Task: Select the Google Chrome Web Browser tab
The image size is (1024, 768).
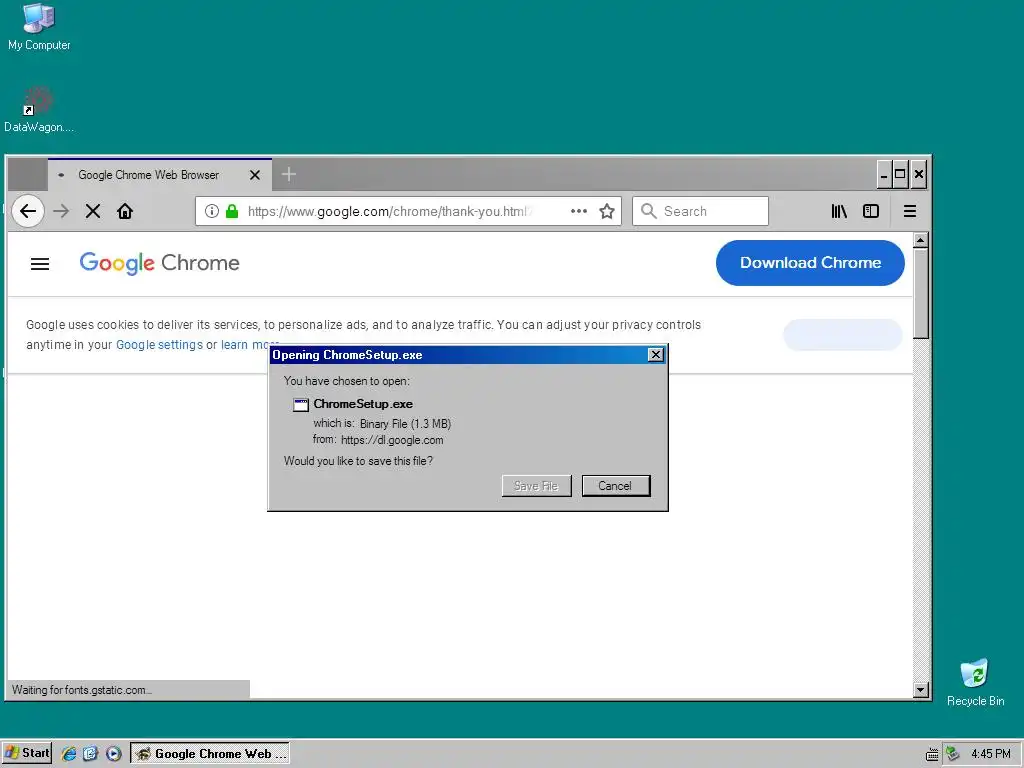Action: [160, 174]
